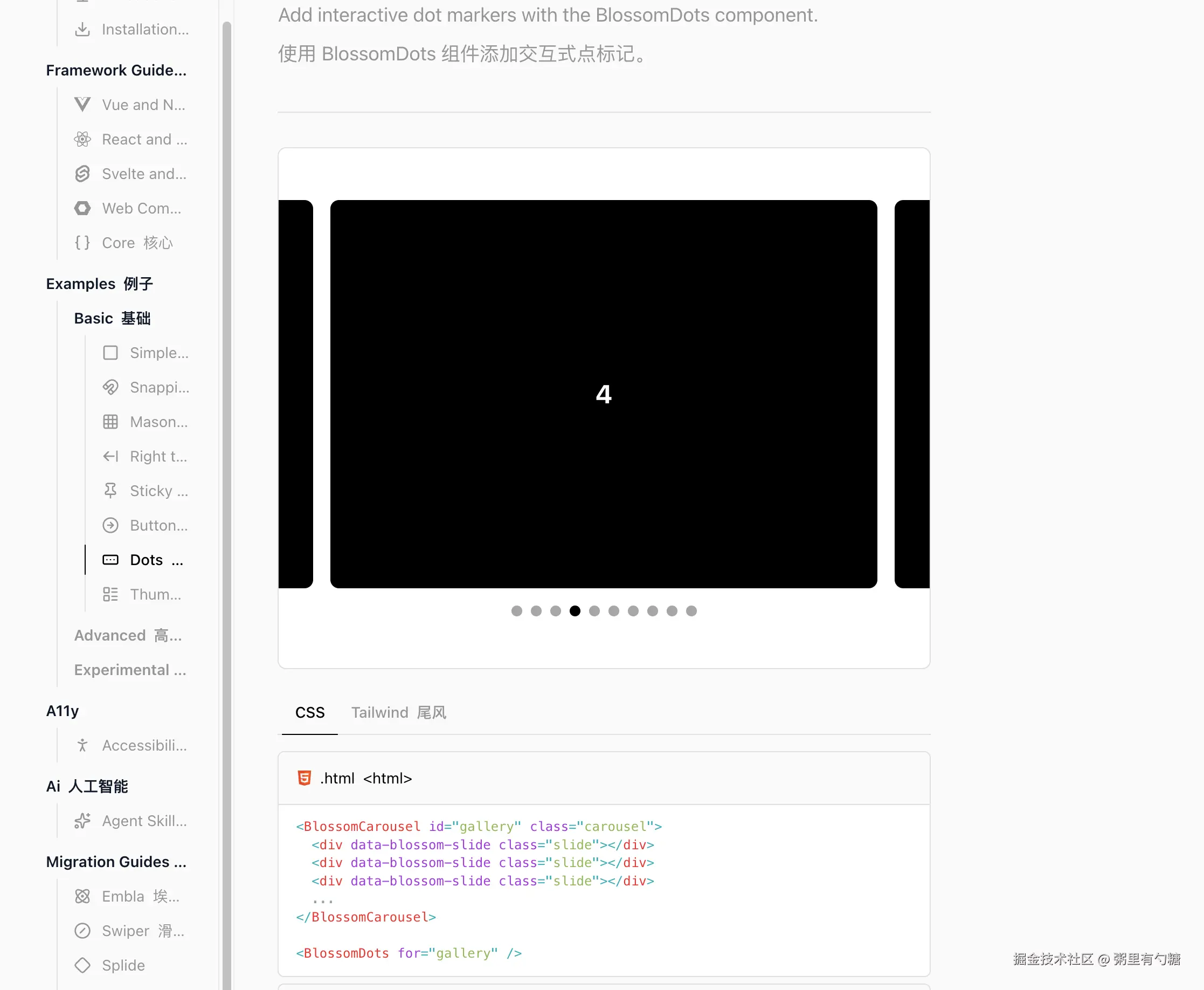
Task: Select the eighth carousel dot
Action: 652,611
